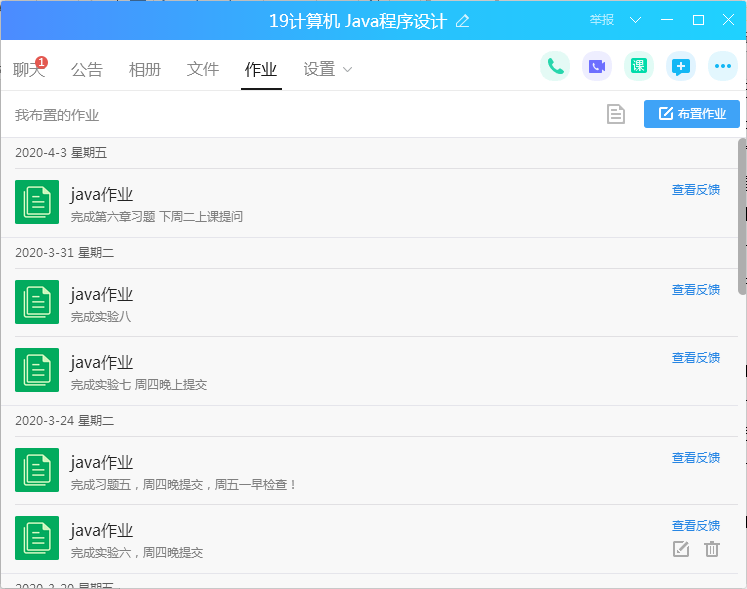This screenshot has width=747, height=589.
Task: Switch to the 聊天 tab
Action: (28, 69)
